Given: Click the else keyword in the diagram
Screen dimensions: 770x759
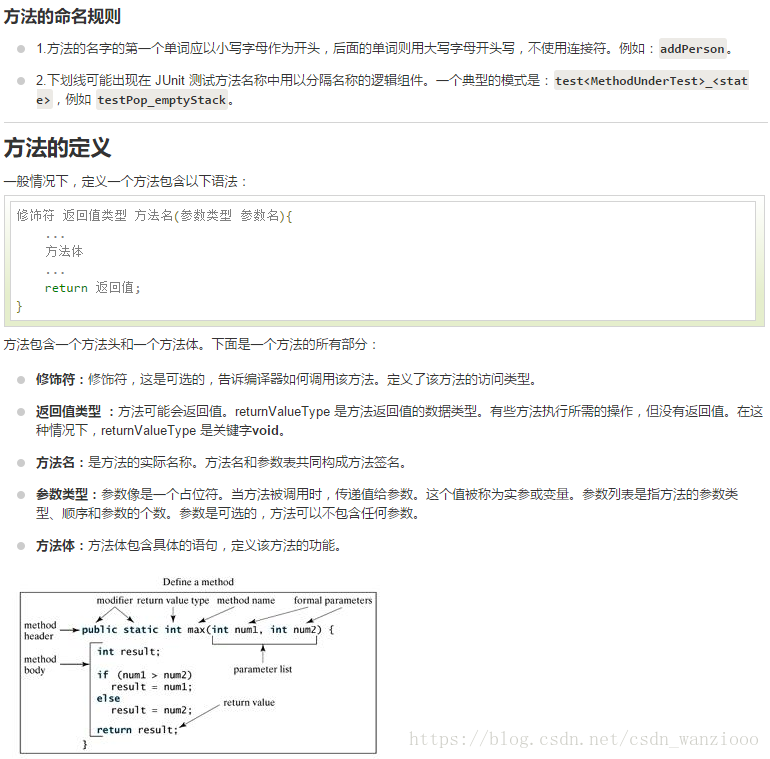Looking at the screenshot, I should pos(108,698).
